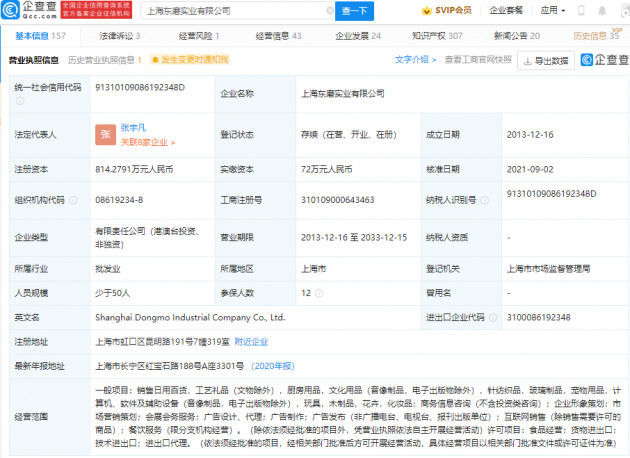The height and width of the screenshot is (458, 630).
Task: Select annual report address 上海市长宁区红宝石路188号
Action: click(x=169, y=366)
